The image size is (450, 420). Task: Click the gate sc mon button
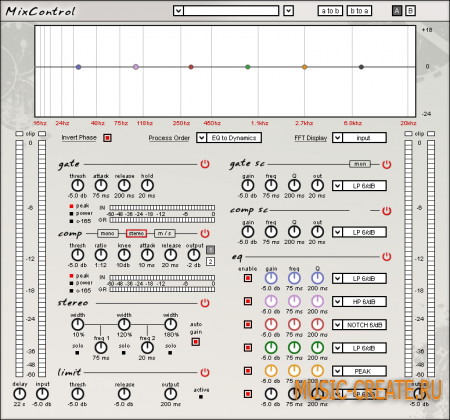coord(360,164)
